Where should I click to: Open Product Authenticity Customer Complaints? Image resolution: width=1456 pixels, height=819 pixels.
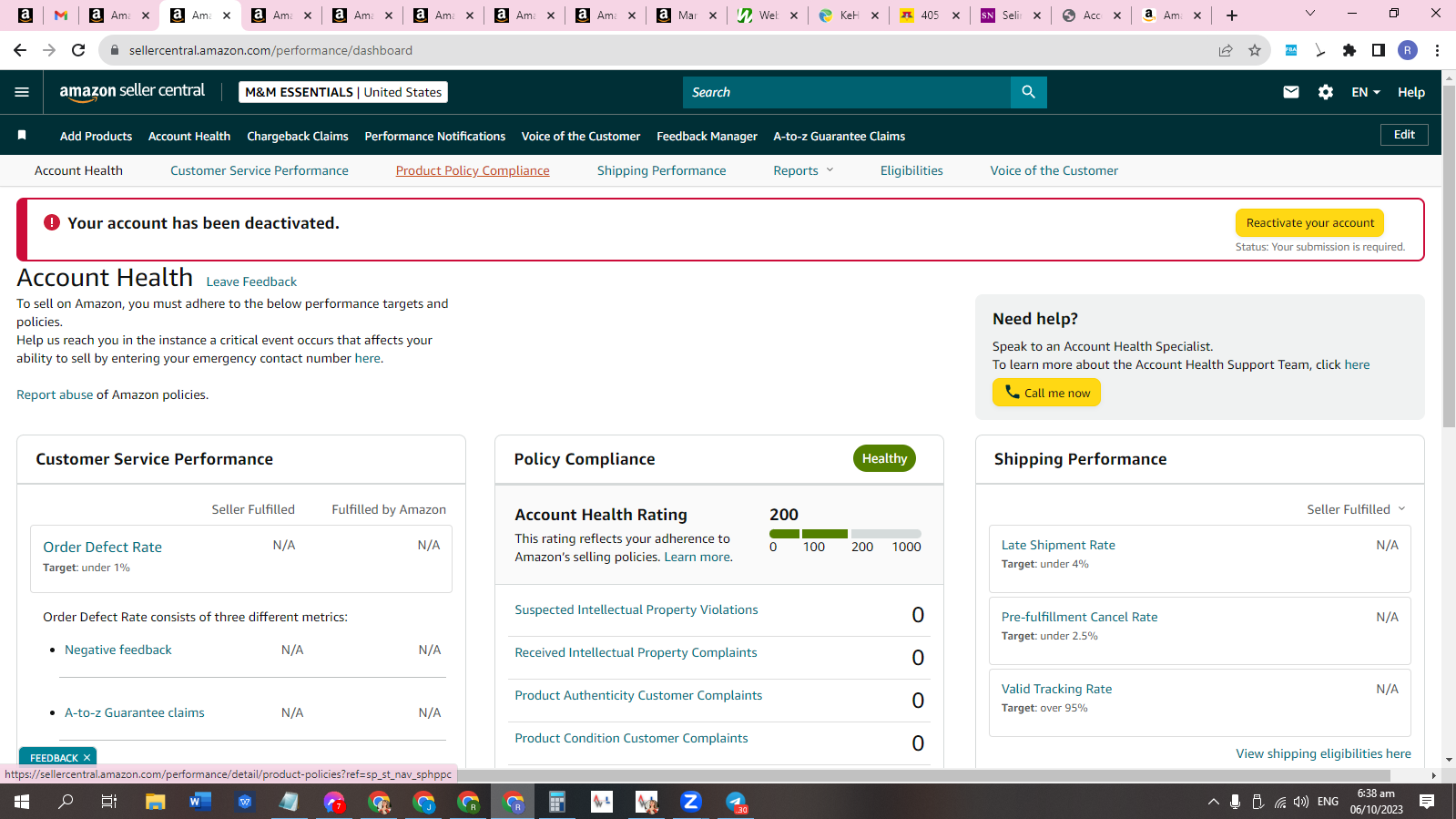tap(638, 695)
